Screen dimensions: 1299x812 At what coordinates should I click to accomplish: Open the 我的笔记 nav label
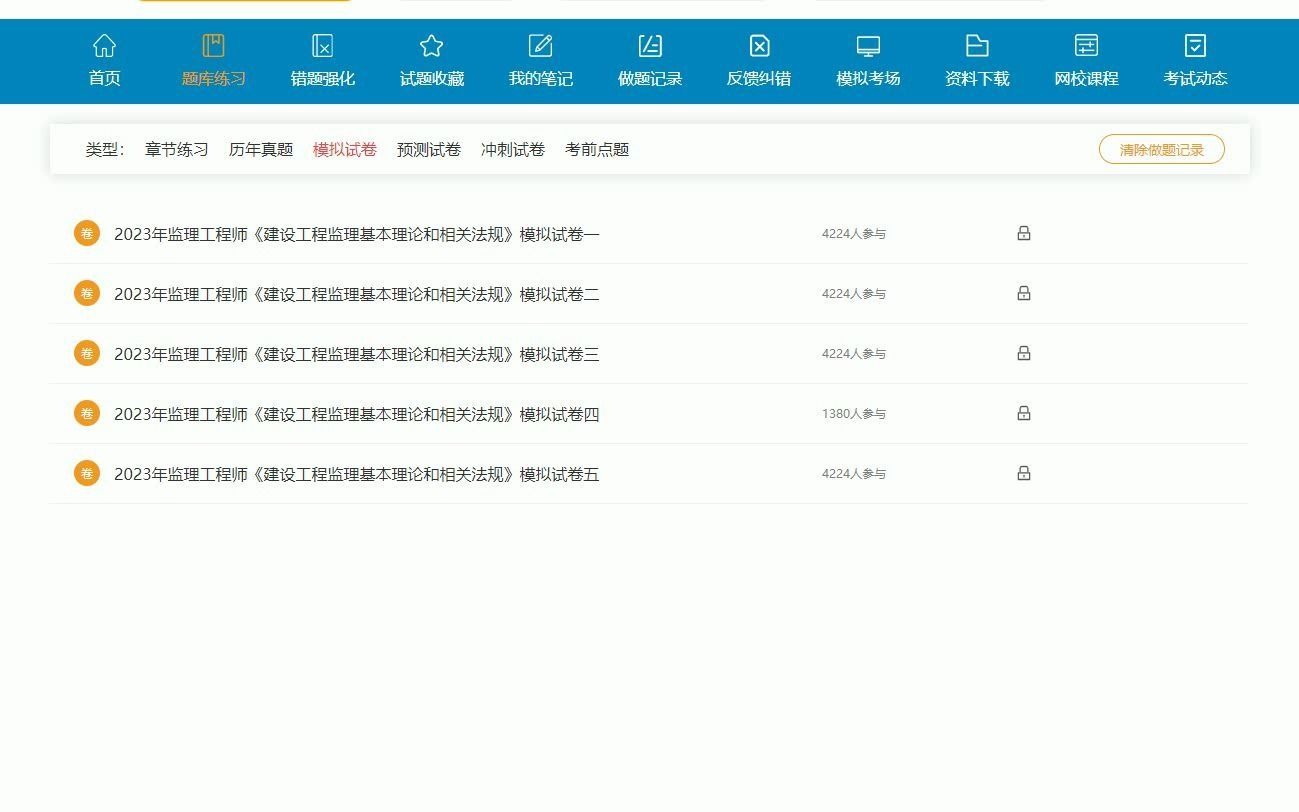coord(540,79)
